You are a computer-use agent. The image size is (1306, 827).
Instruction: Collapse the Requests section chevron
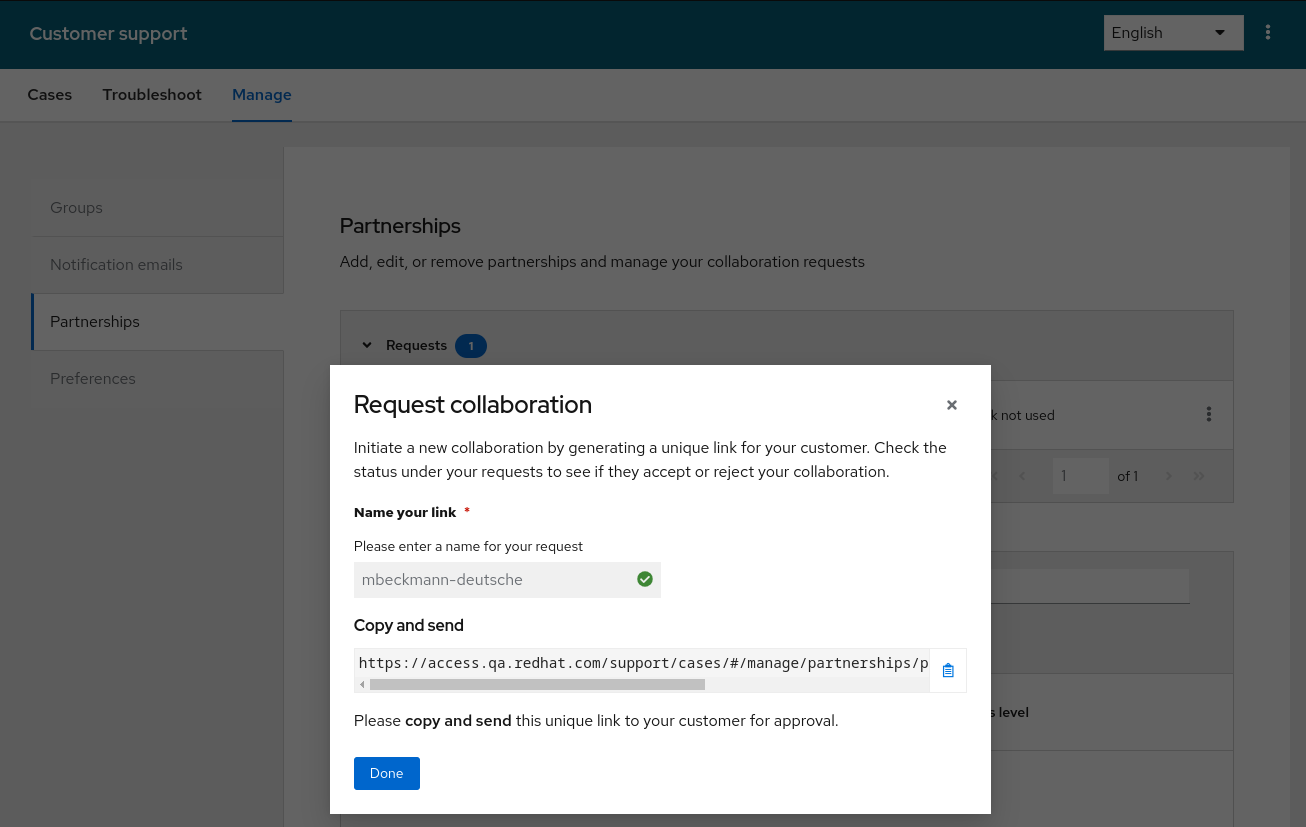click(367, 345)
